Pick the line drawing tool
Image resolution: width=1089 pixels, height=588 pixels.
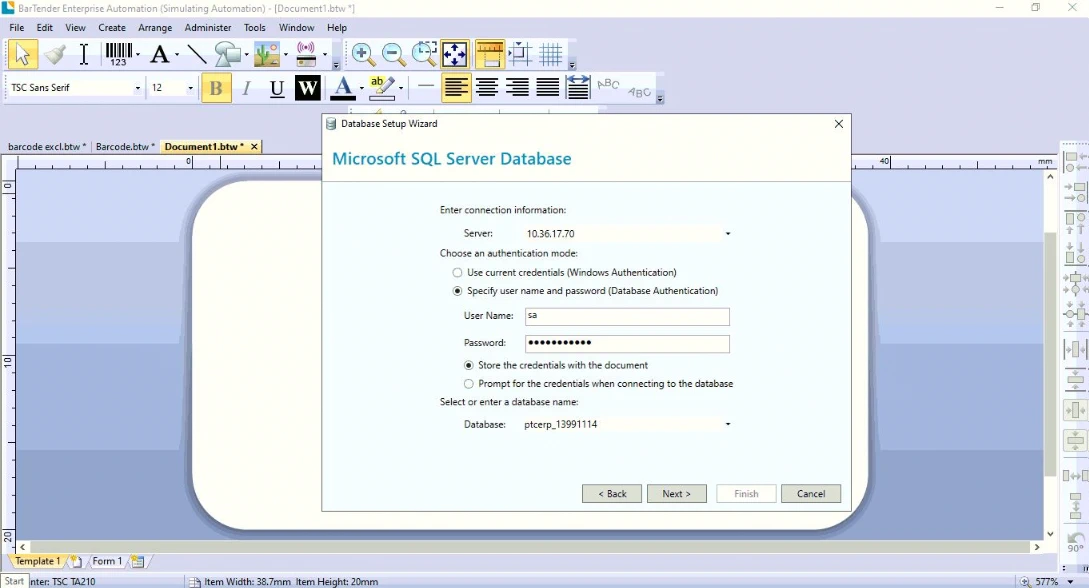197,54
